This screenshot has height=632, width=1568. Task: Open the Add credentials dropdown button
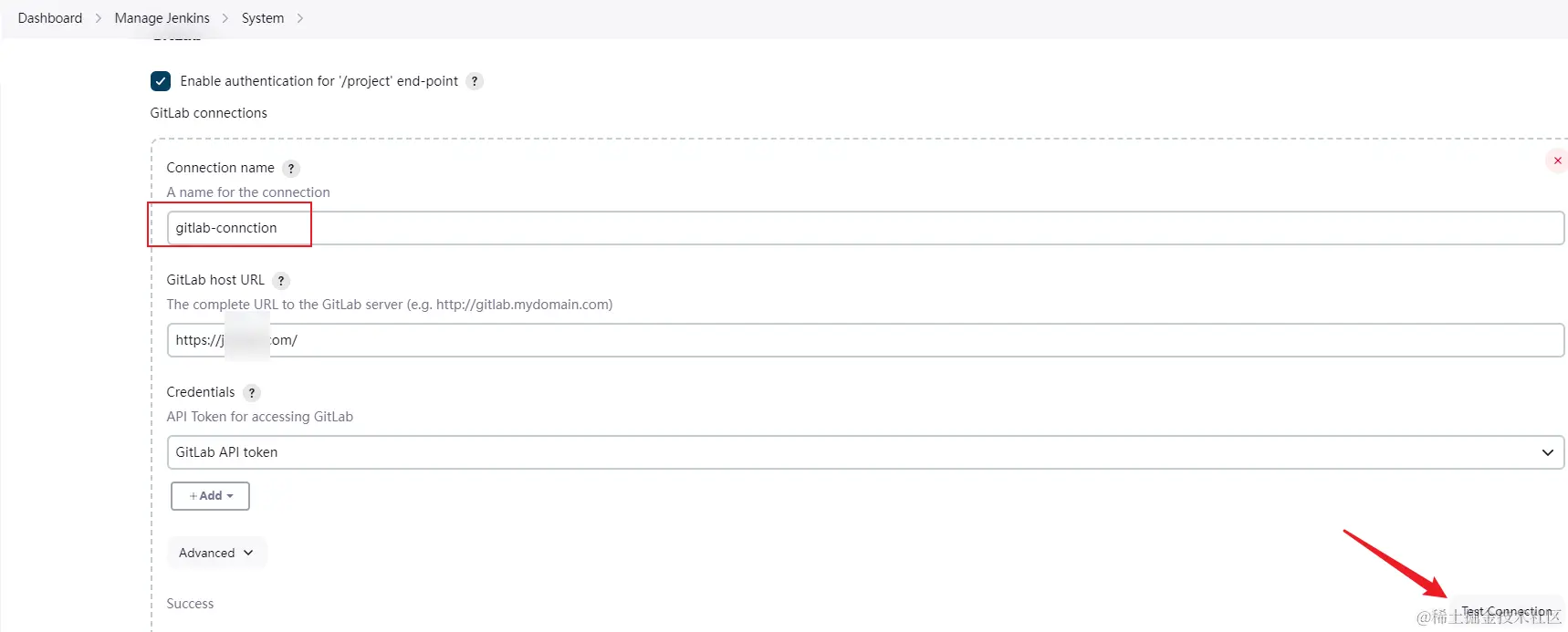210,496
